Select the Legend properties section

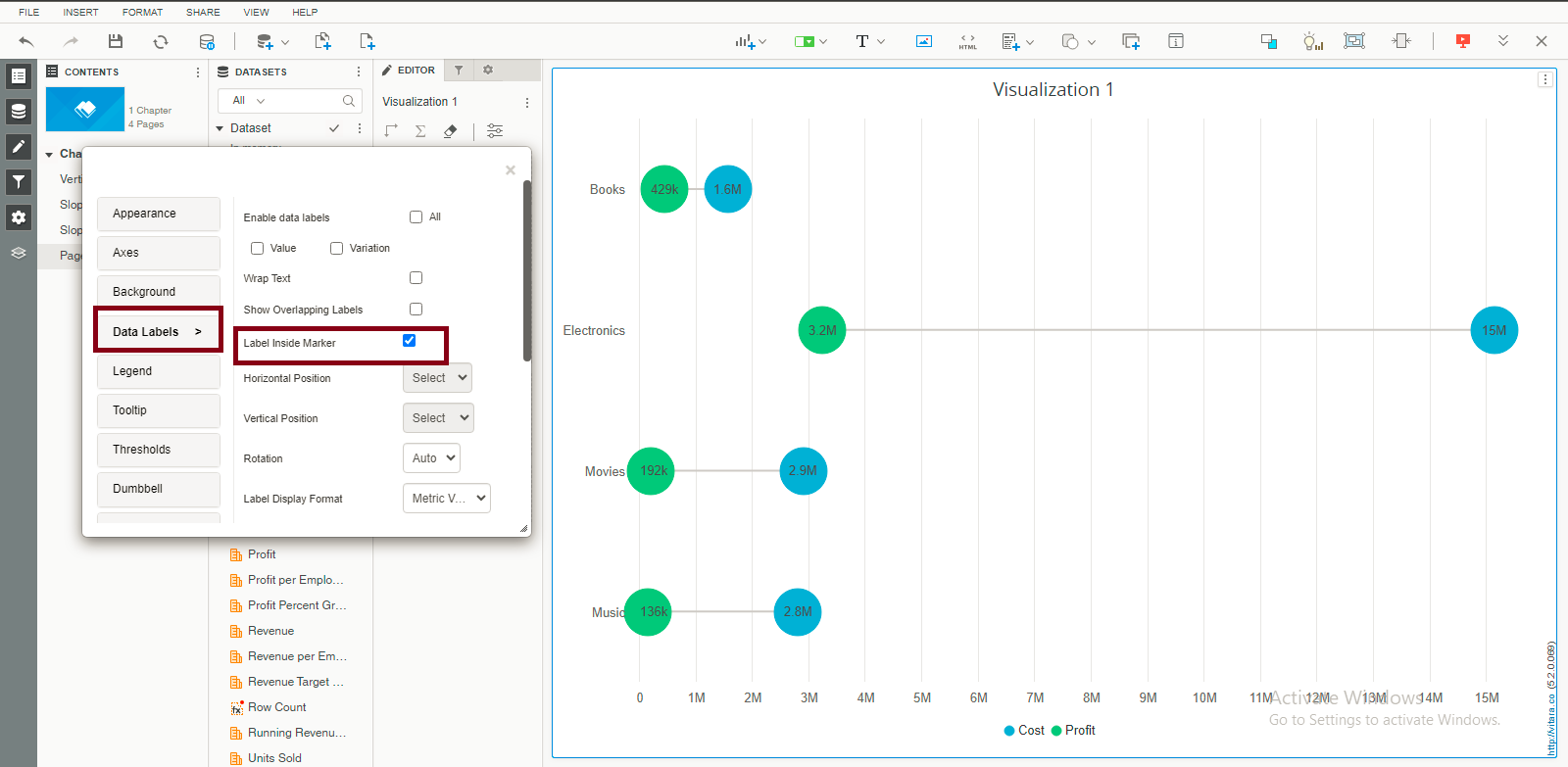tap(158, 371)
